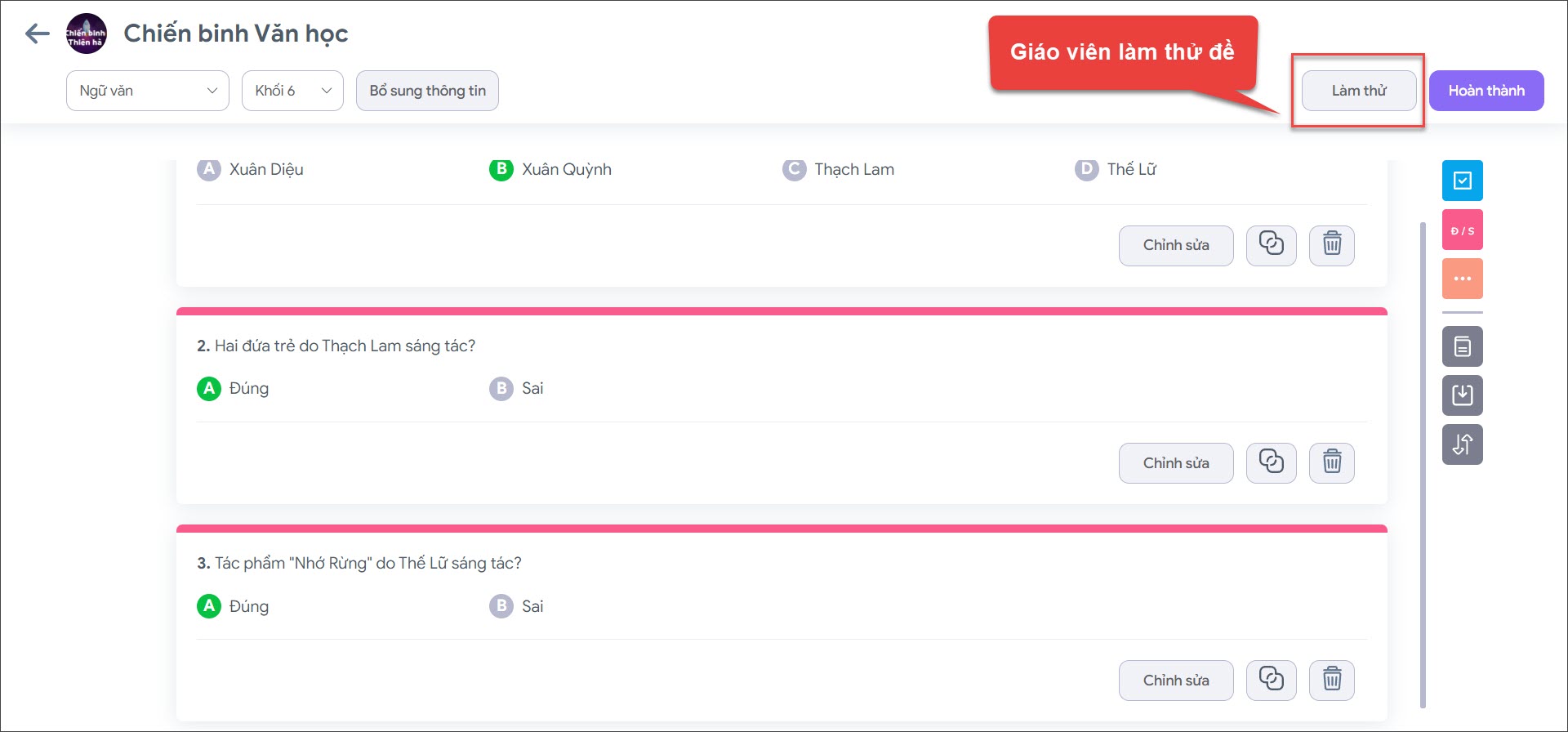Open the orange more options icon

(1462, 279)
